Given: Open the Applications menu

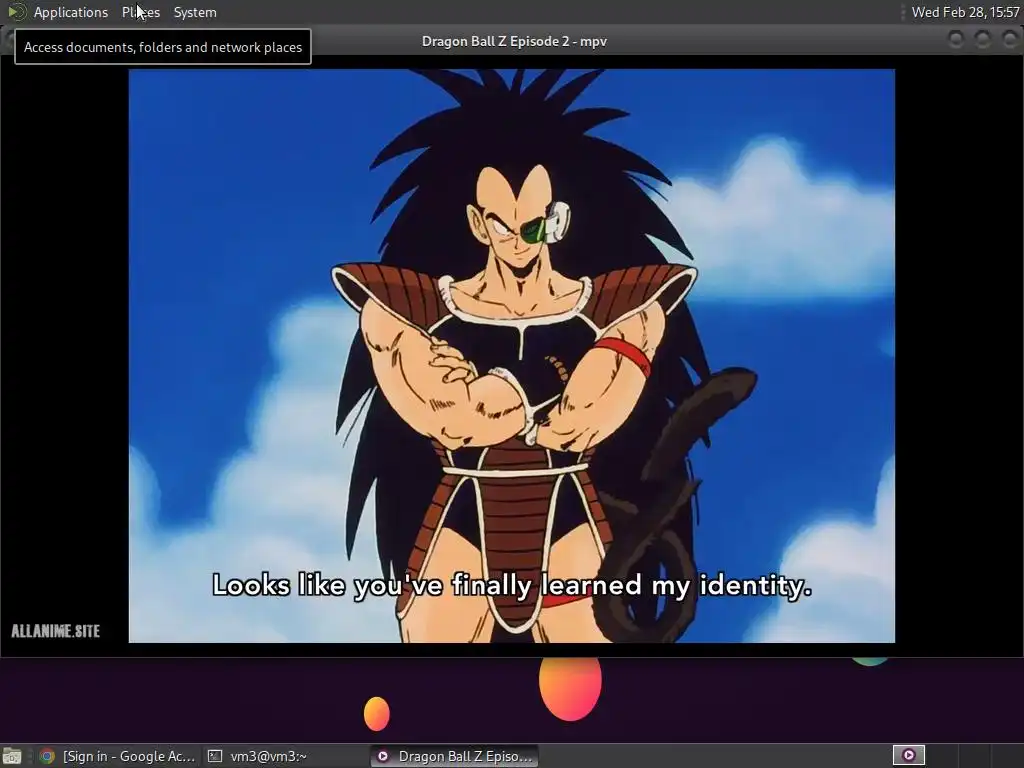Looking at the screenshot, I should [71, 12].
